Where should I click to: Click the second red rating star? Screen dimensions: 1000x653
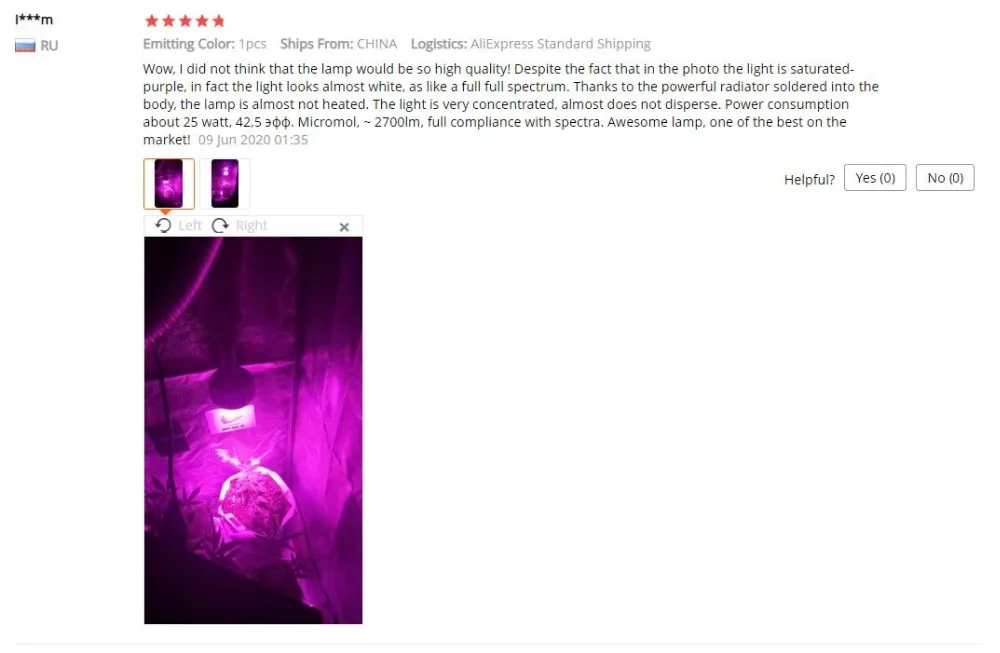pyautogui.click(x=168, y=21)
